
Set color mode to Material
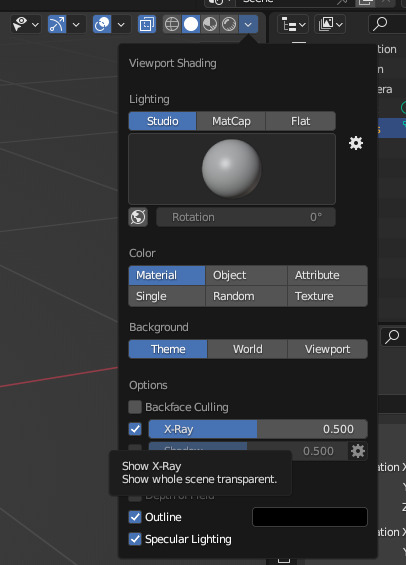tap(167, 275)
